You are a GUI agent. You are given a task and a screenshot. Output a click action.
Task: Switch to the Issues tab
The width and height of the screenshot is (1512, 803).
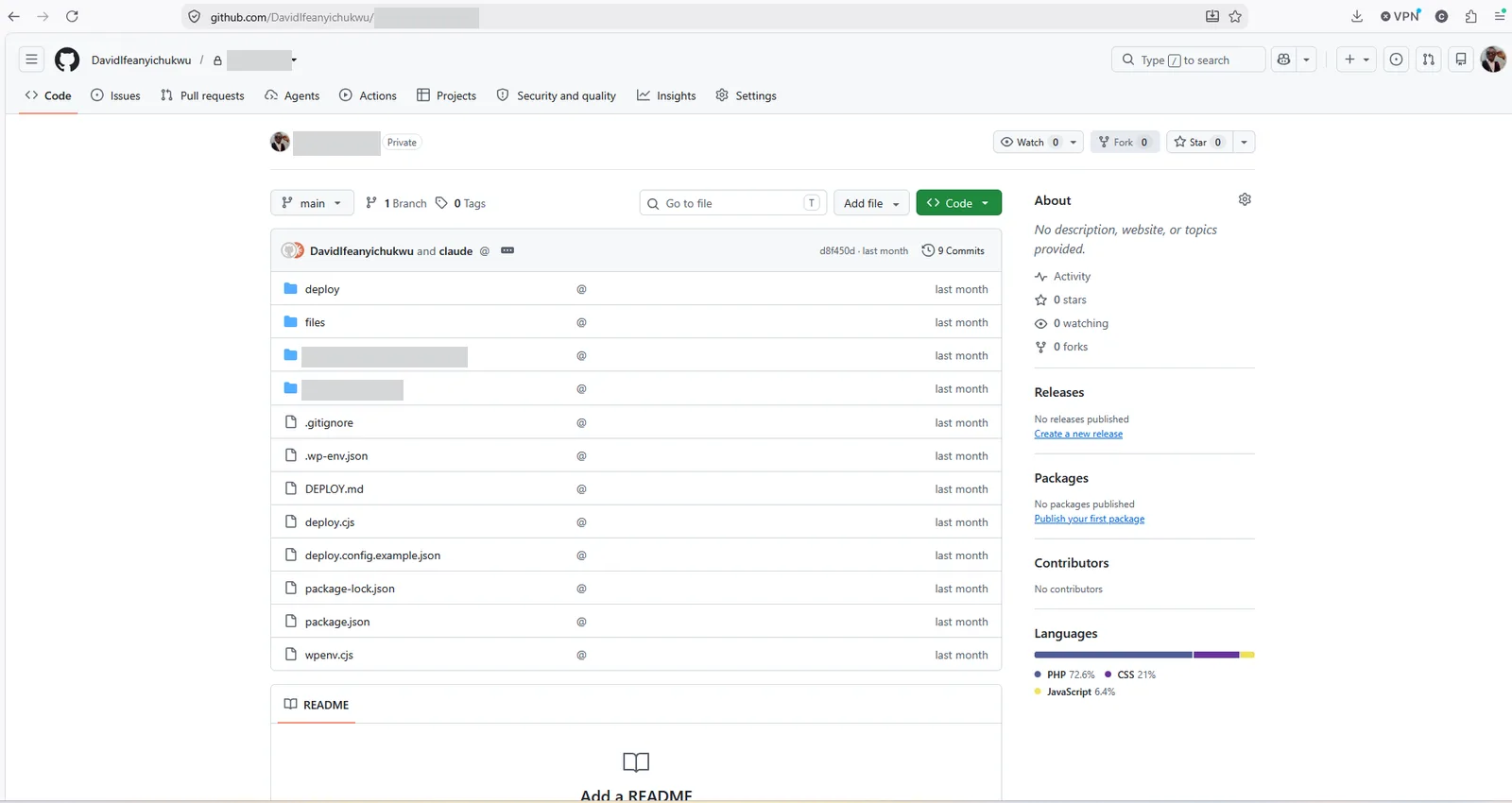115,95
